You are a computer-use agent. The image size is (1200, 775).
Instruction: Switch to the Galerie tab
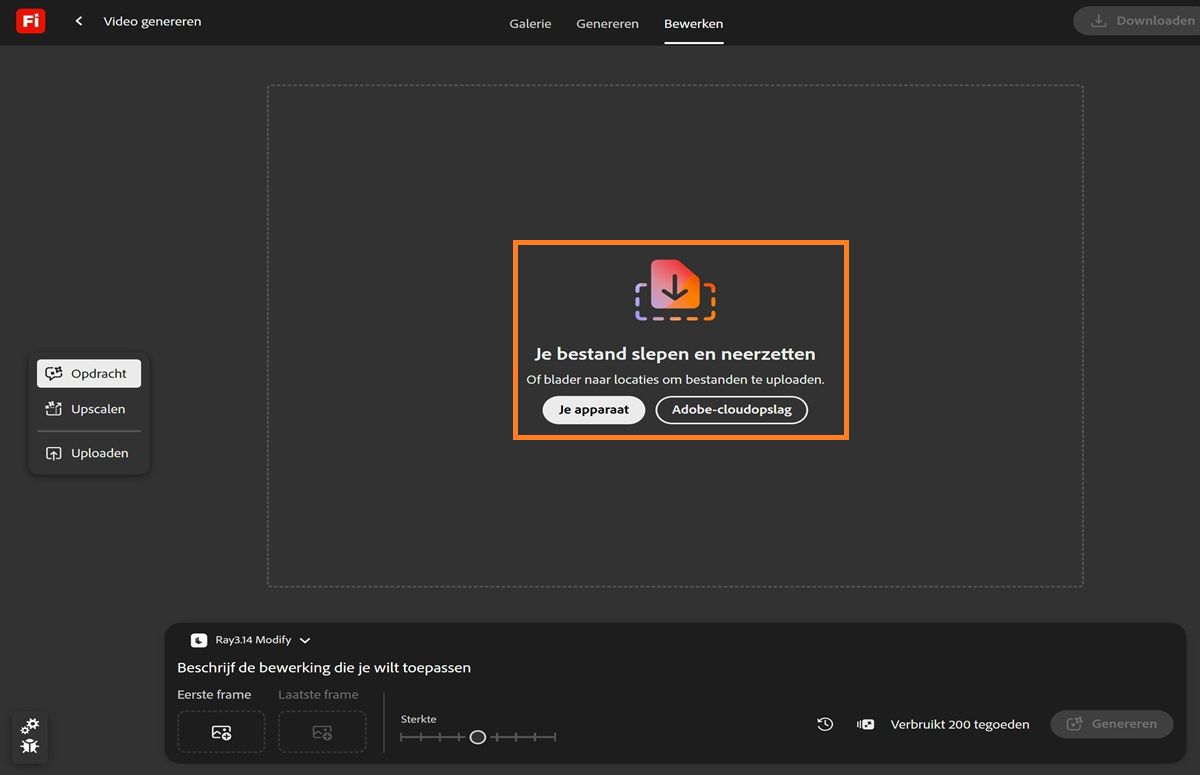(x=530, y=23)
